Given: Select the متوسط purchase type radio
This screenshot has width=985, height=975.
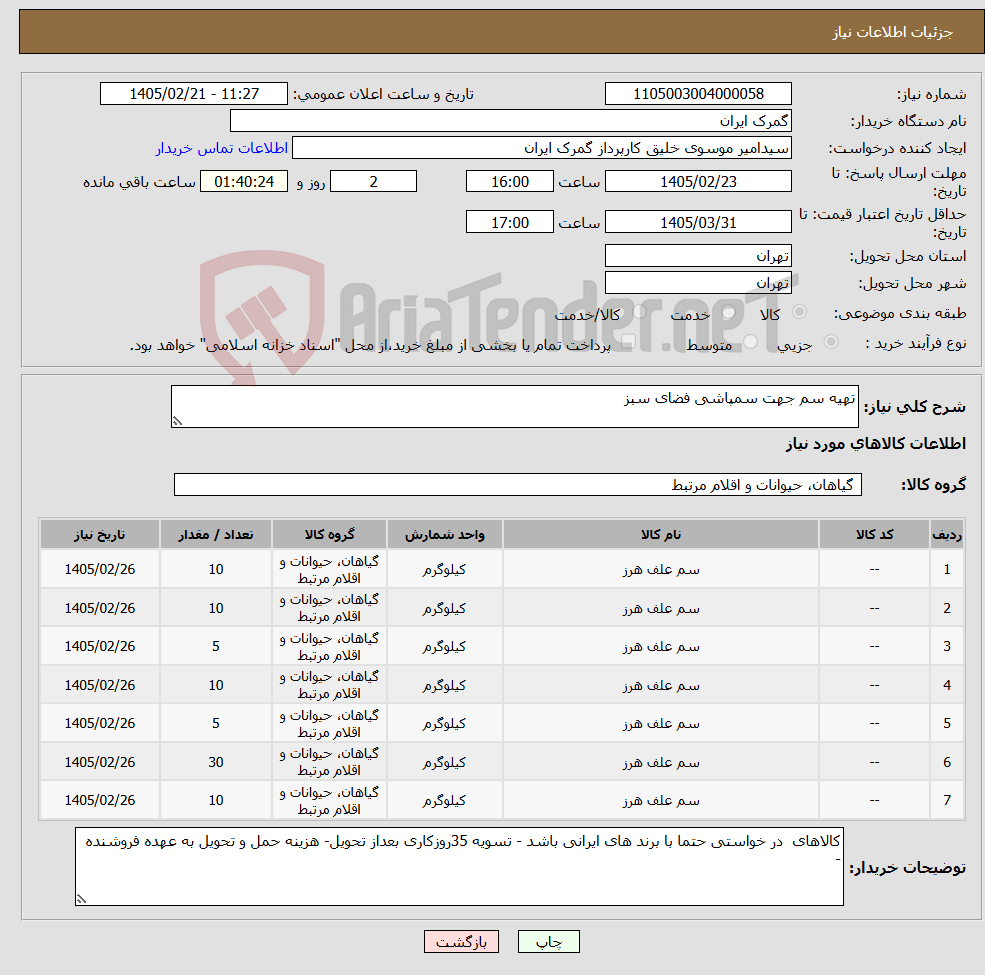Looking at the screenshot, I should click(751, 342).
